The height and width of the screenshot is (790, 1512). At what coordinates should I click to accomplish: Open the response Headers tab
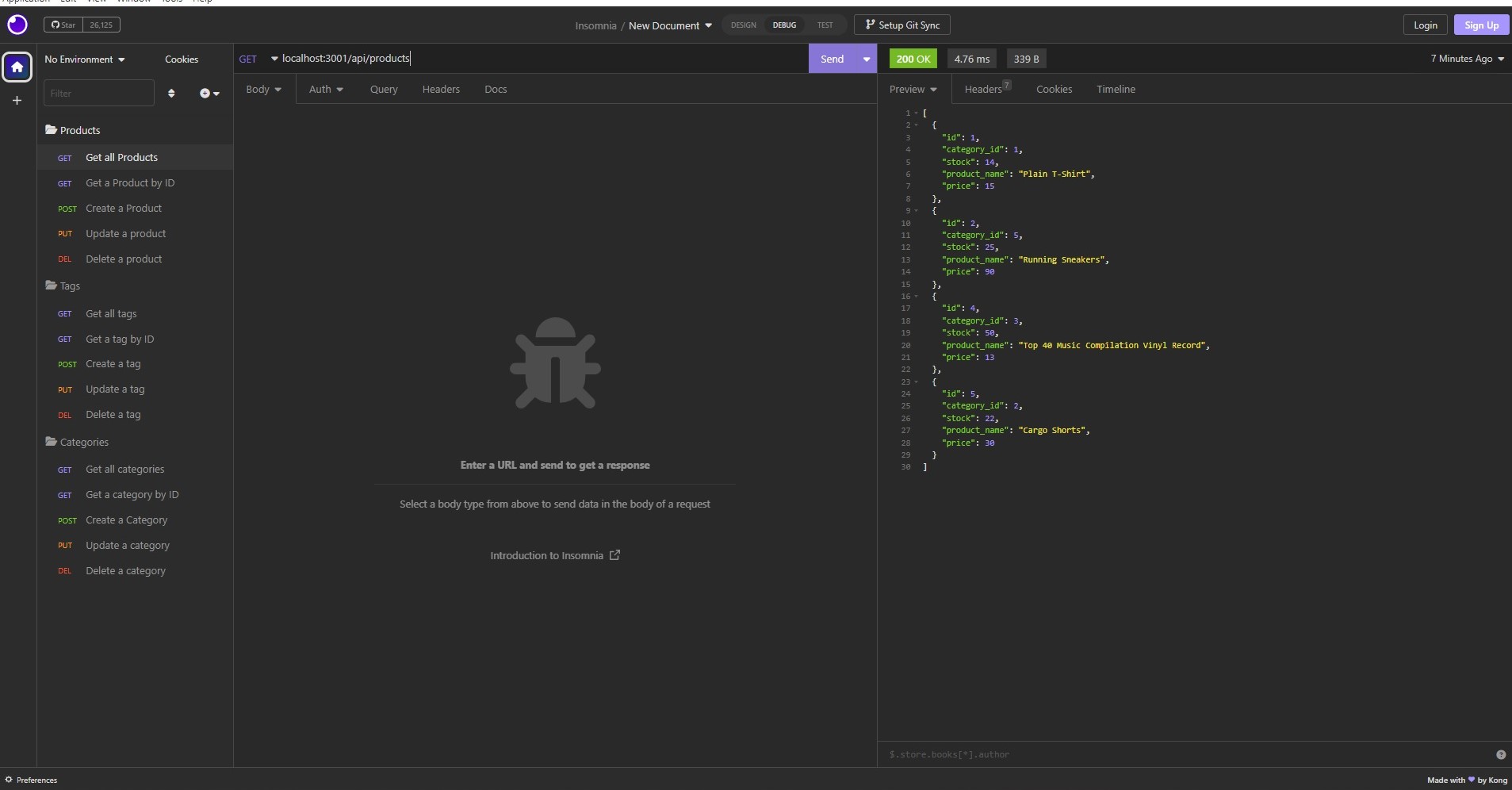point(987,89)
